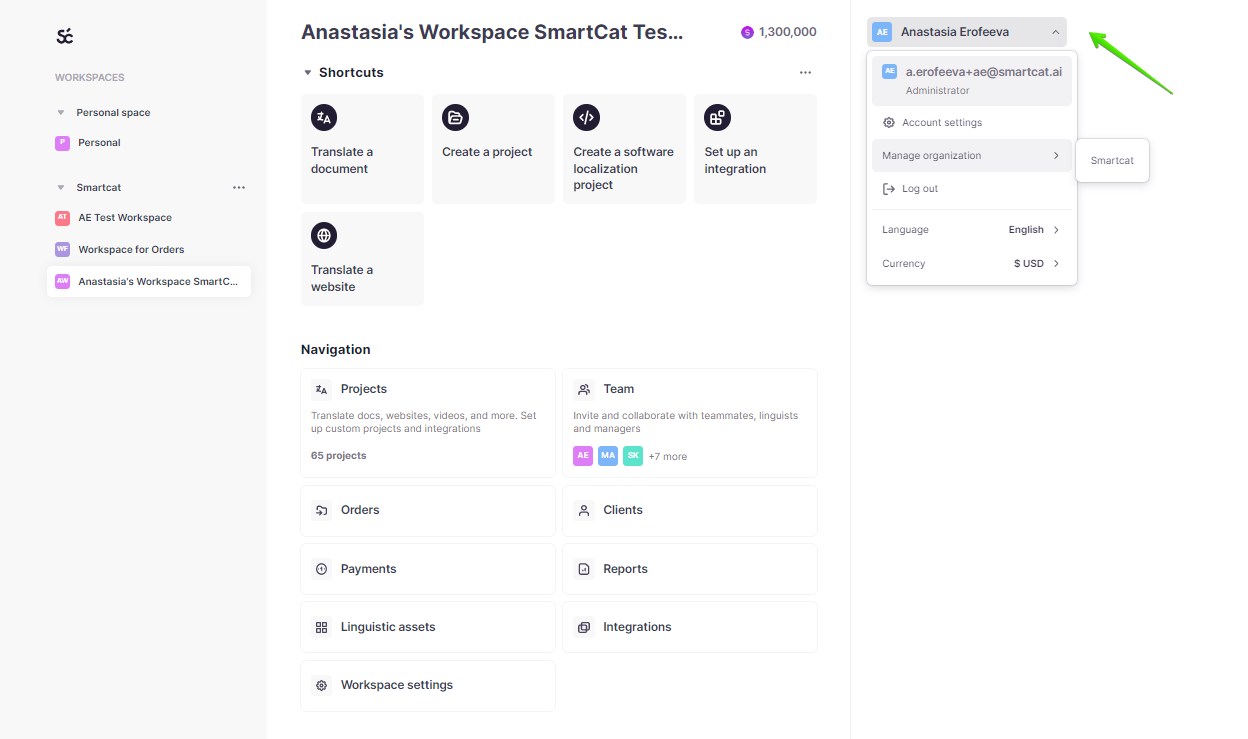
Task: Expand the Manage organization submenu chevron
Action: point(1056,156)
